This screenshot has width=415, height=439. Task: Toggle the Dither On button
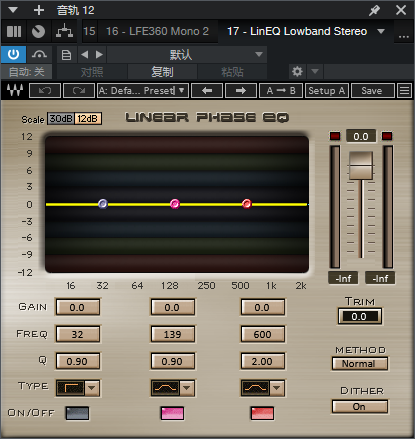click(x=360, y=406)
